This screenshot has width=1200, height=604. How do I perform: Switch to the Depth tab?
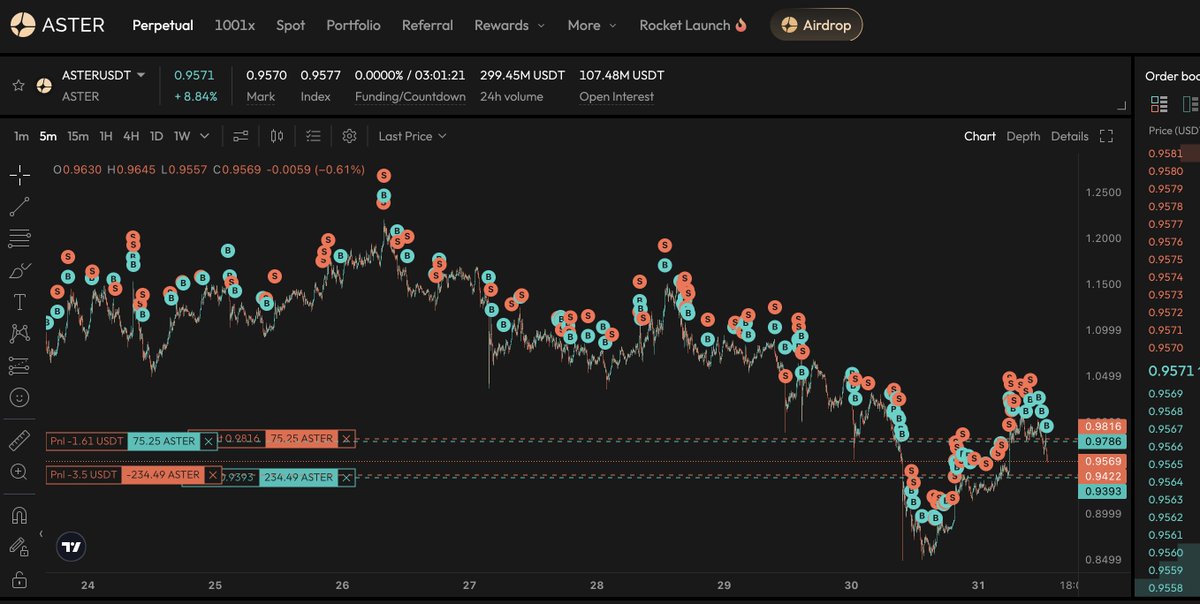click(1023, 135)
